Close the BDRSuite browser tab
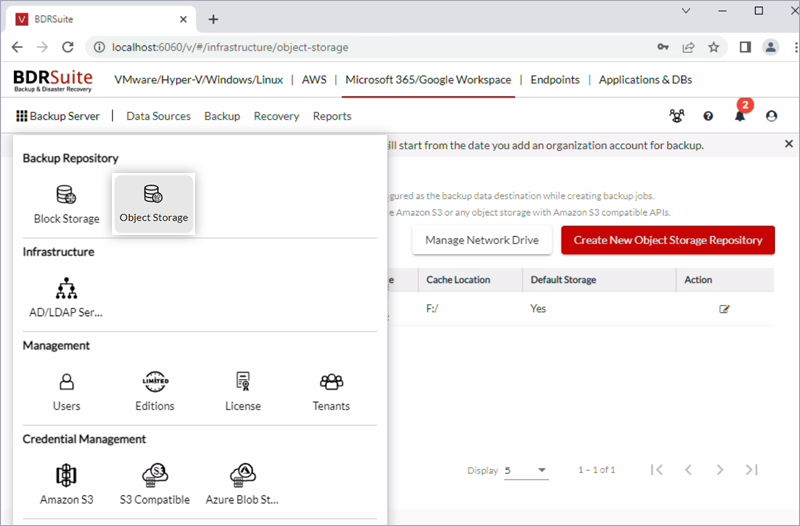The image size is (800, 526). [183, 19]
